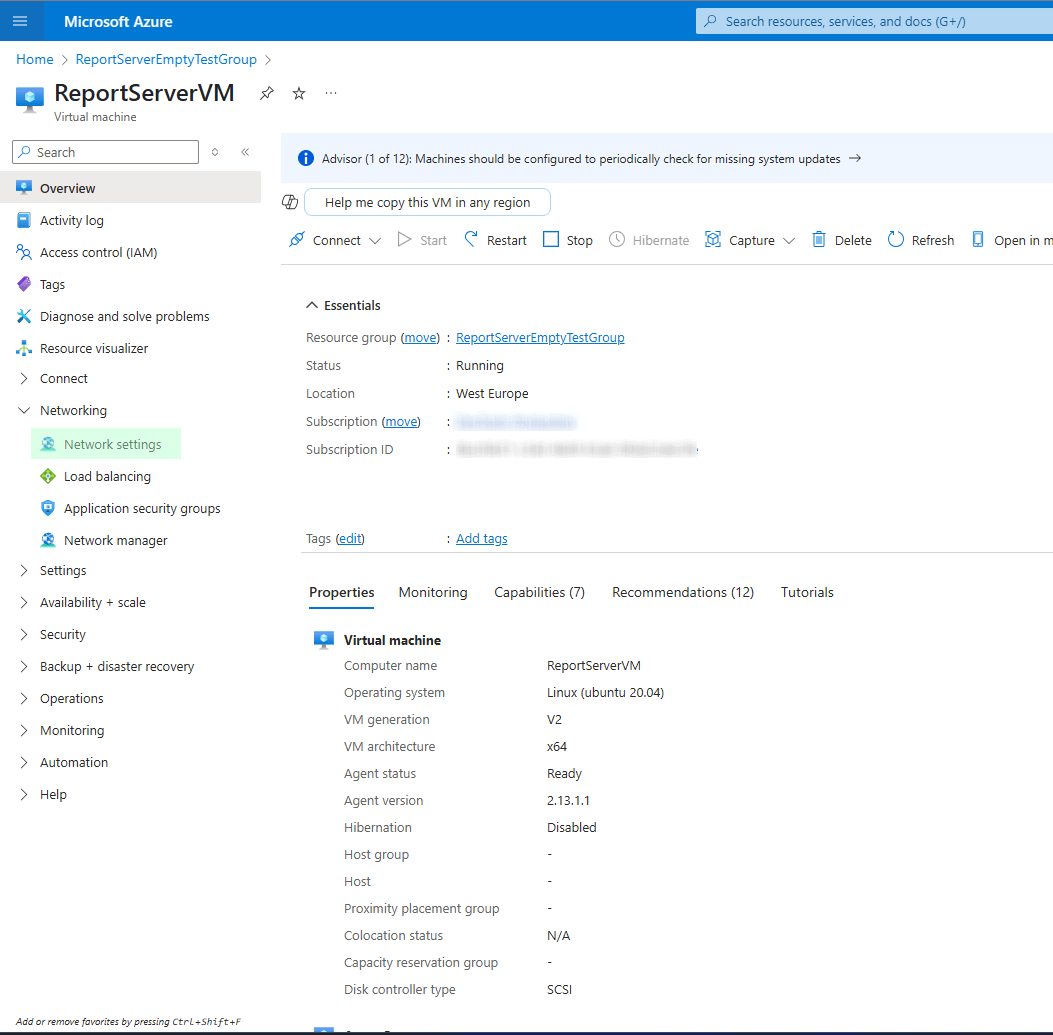
Task: Open the Connect dropdown in toolbar
Action: pyautogui.click(x=375, y=241)
